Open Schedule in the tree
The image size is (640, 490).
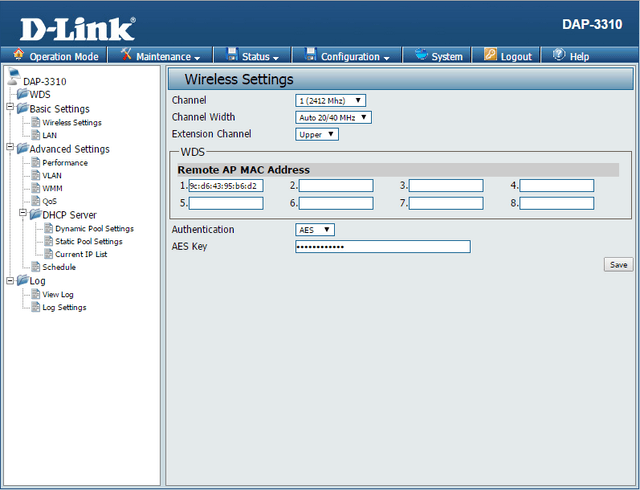point(59,267)
